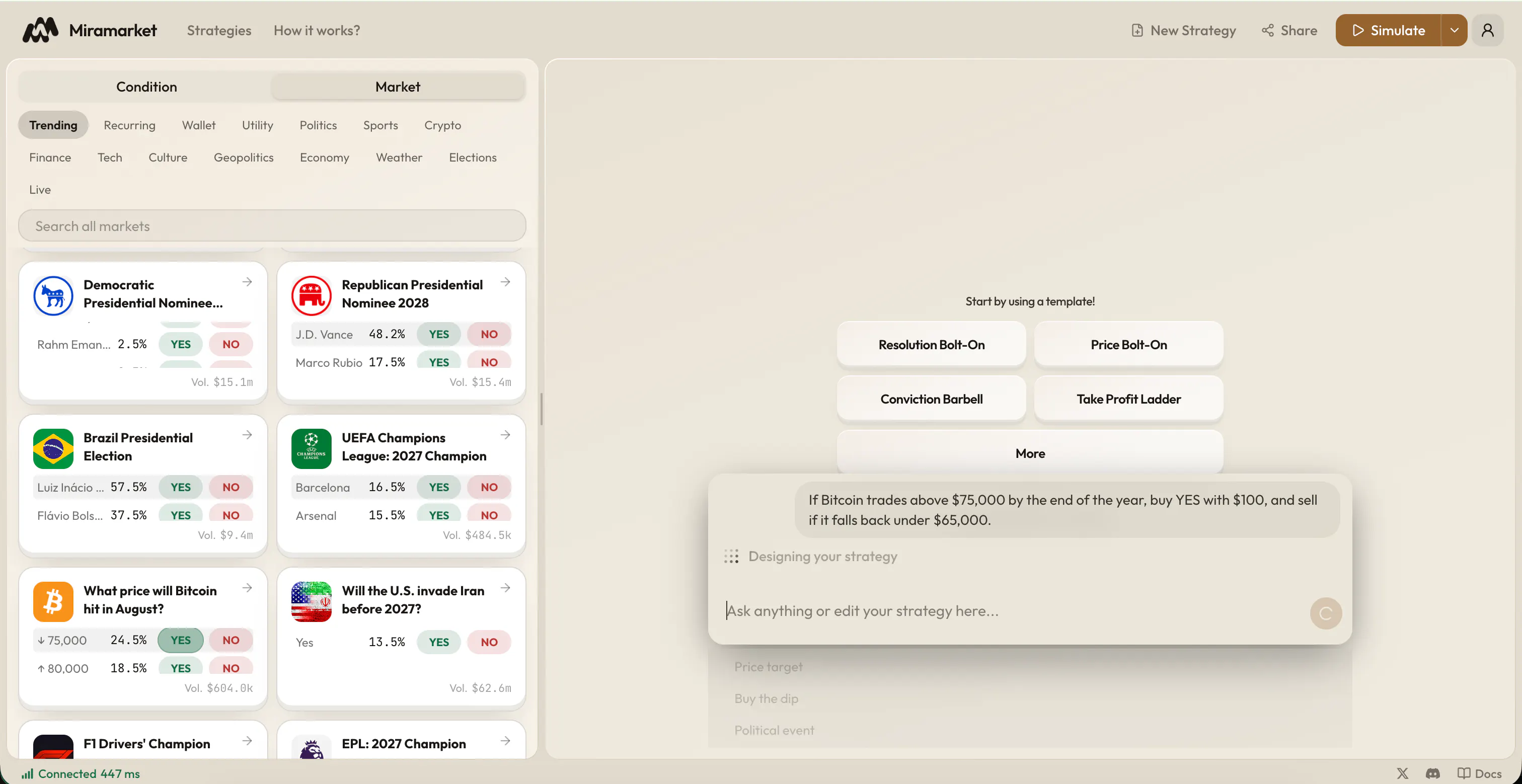Viewport: 1522px width, 784px height.
Task: Select YES for Rahm Emanuel
Action: pyautogui.click(x=181, y=344)
